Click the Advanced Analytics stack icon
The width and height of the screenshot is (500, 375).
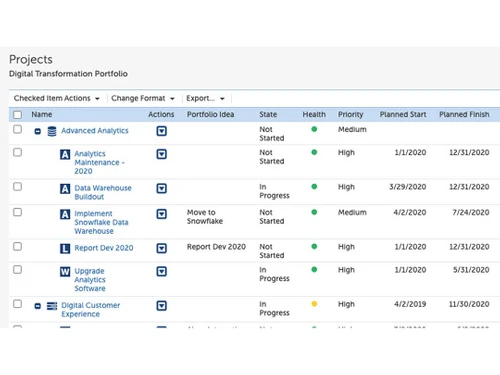pyautogui.click(x=52, y=131)
